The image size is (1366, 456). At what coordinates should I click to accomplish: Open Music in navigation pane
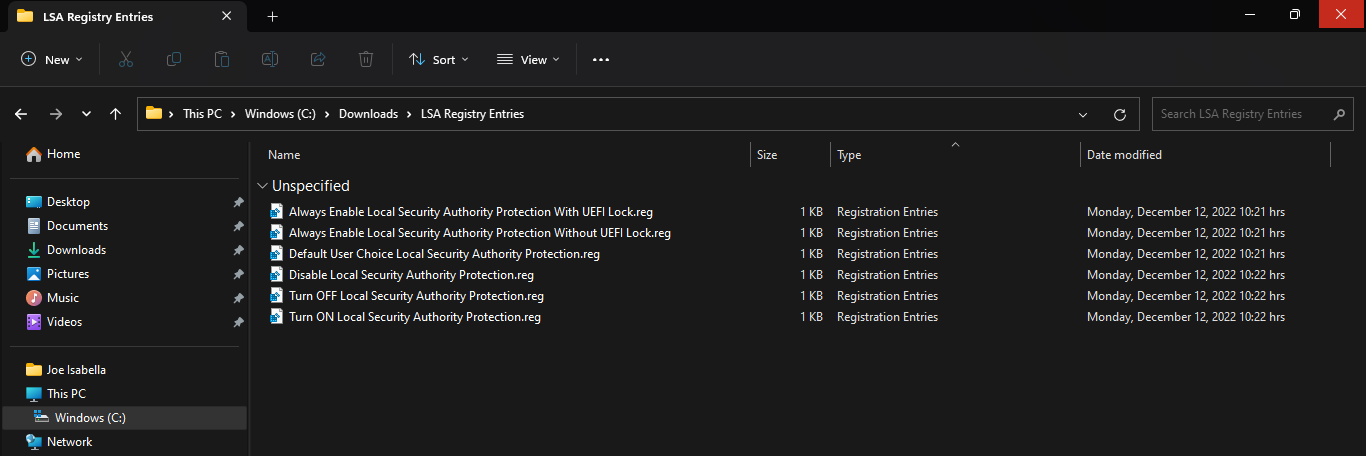63,298
